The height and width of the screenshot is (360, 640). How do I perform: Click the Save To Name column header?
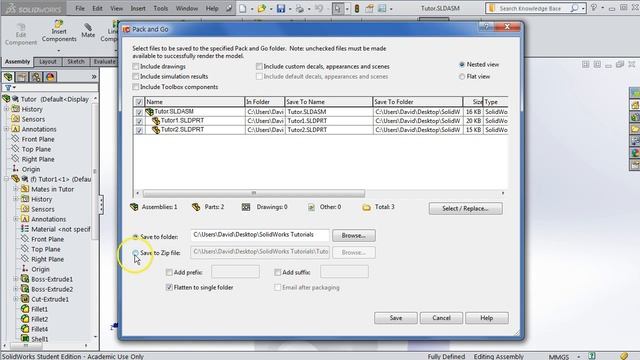[x=328, y=102]
